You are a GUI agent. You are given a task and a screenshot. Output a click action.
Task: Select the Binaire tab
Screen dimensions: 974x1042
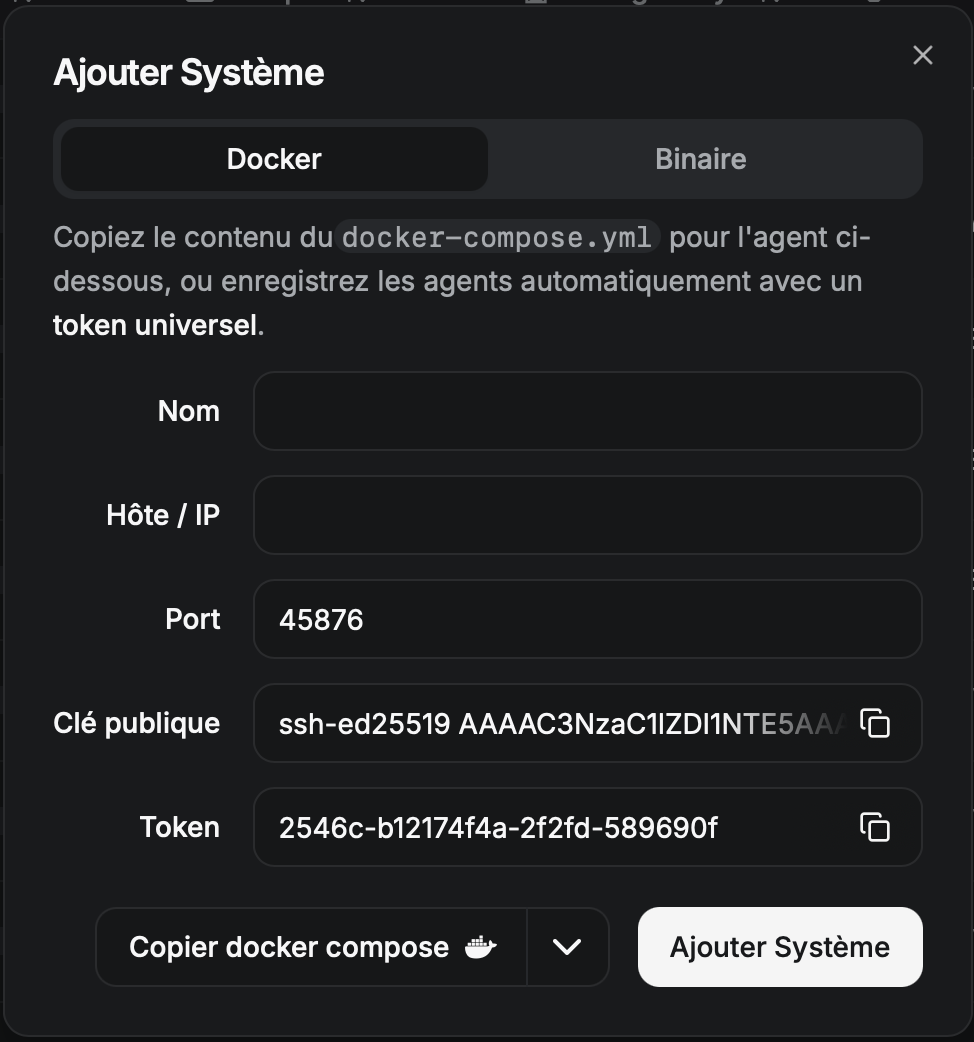click(x=700, y=159)
